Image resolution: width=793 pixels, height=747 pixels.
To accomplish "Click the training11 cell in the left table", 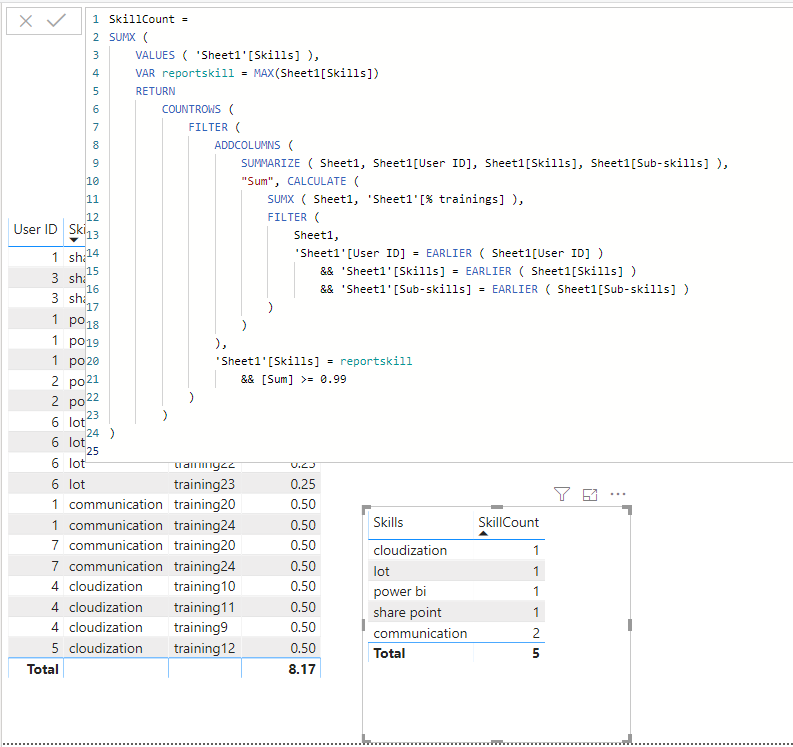I will pos(204,607).
